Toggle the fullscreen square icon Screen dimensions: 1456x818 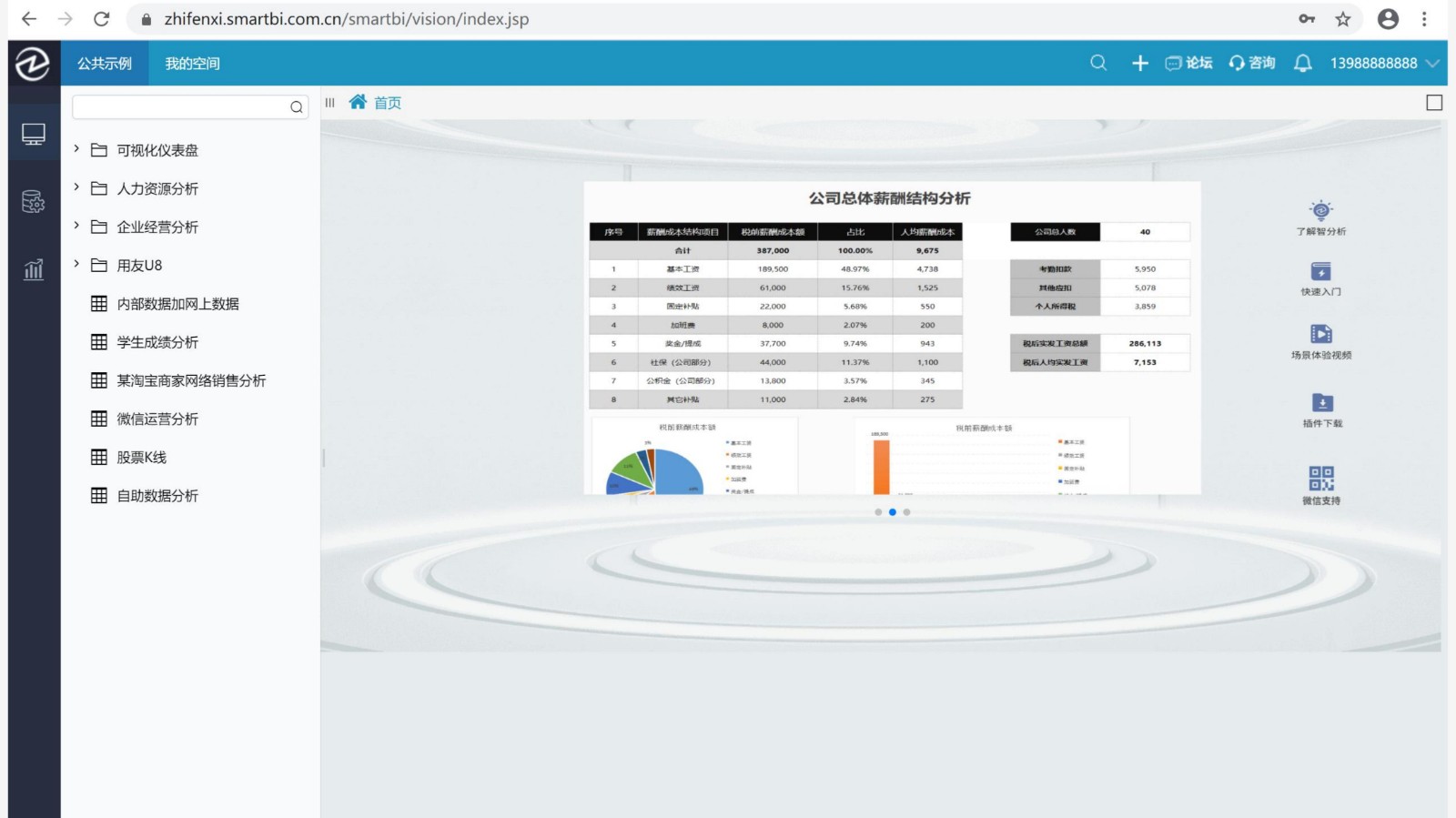coord(1434,103)
